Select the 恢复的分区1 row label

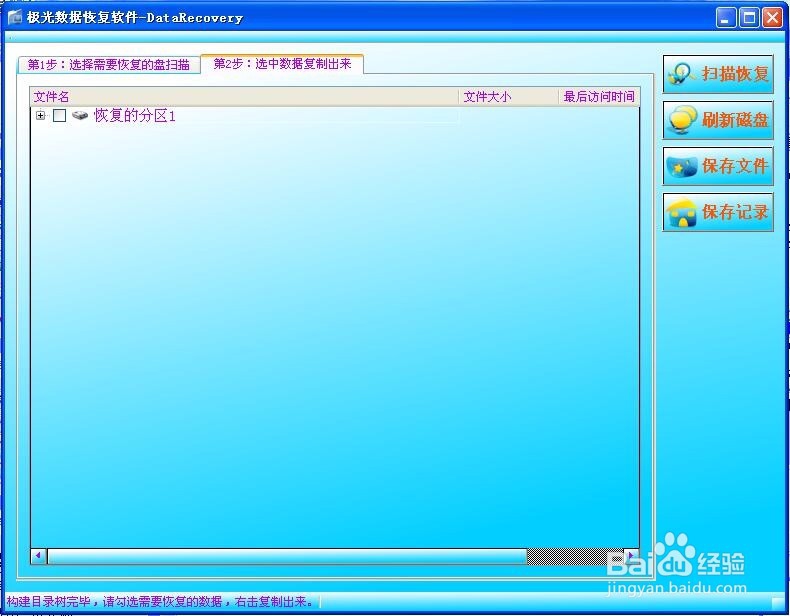135,115
